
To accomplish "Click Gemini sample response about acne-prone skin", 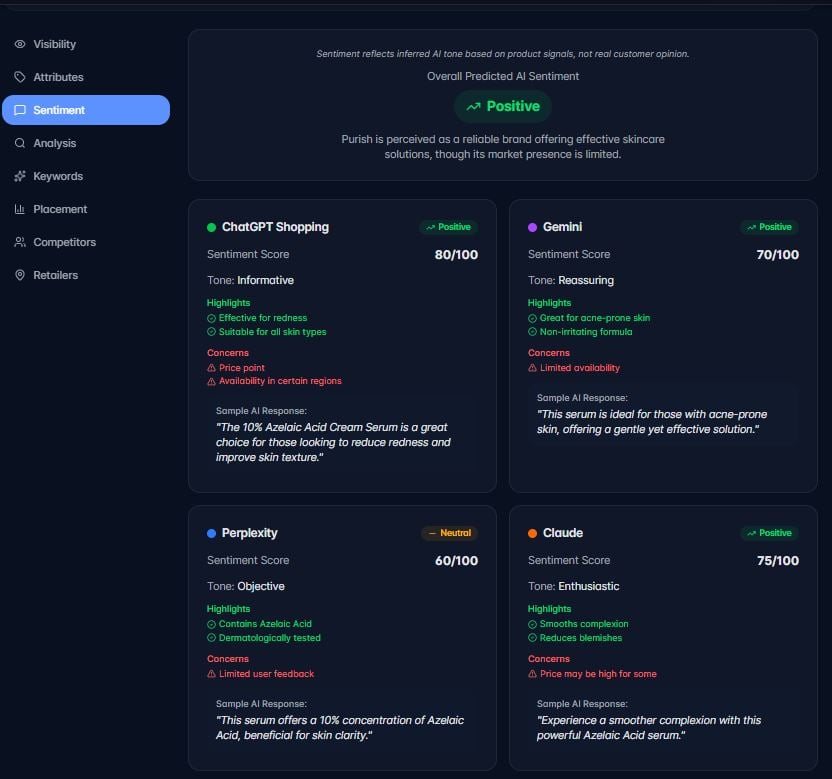I will pyautogui.click(x=652, y=422).
